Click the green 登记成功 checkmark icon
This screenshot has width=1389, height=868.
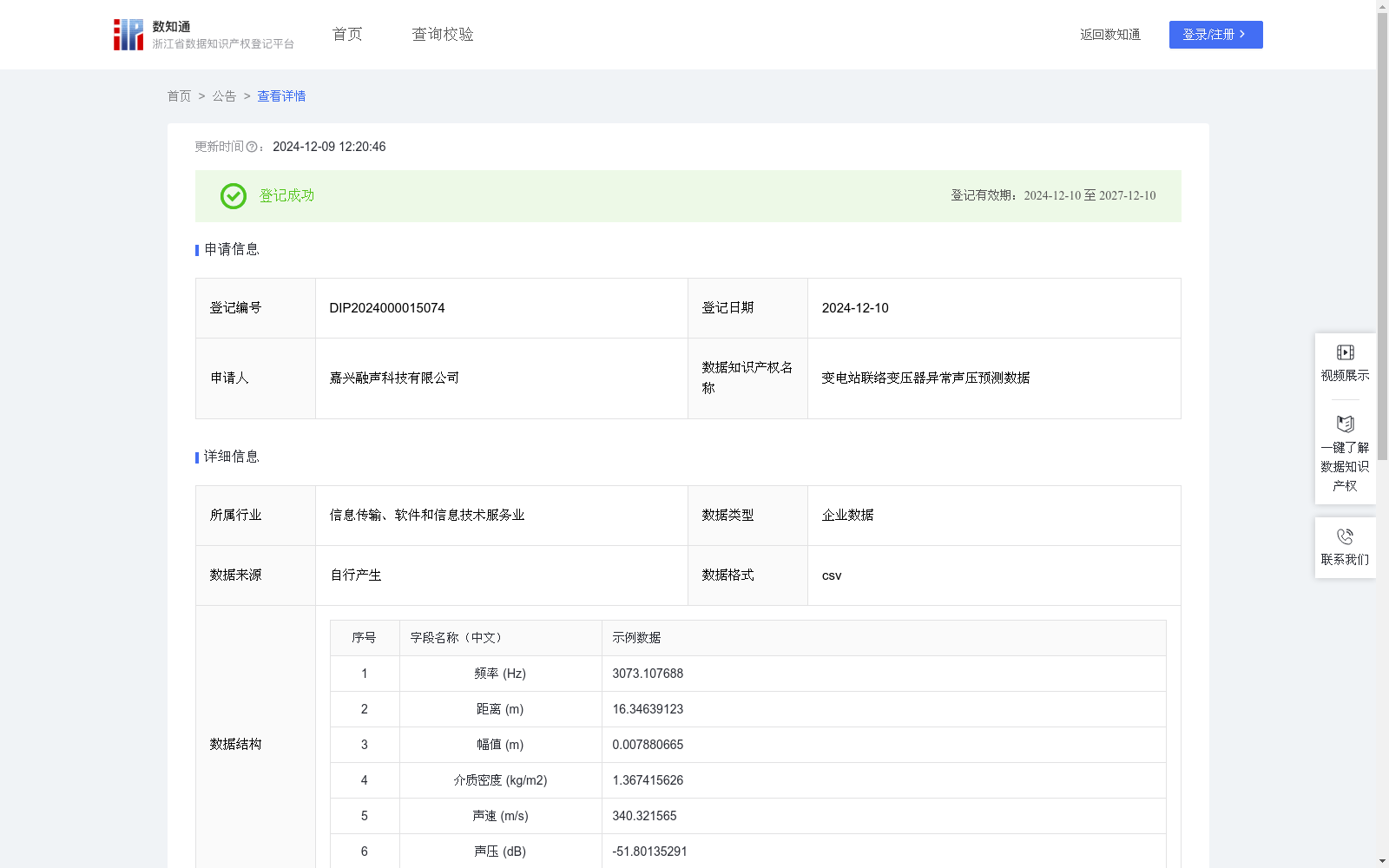tap(233, 196)
